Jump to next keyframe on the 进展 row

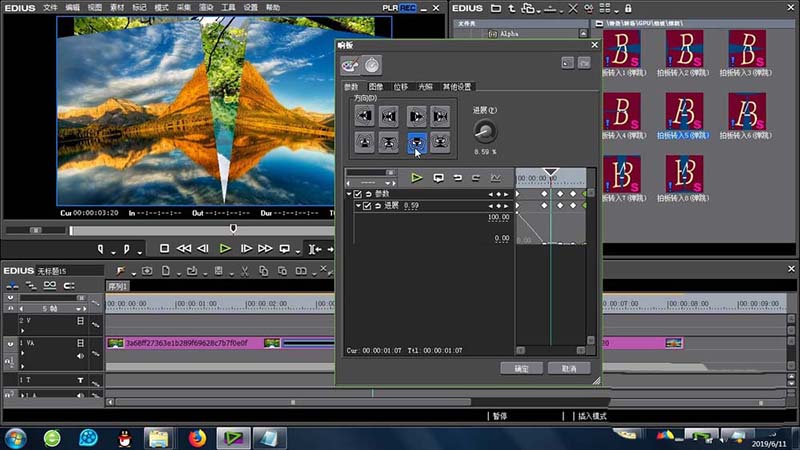tap(506, 206)
